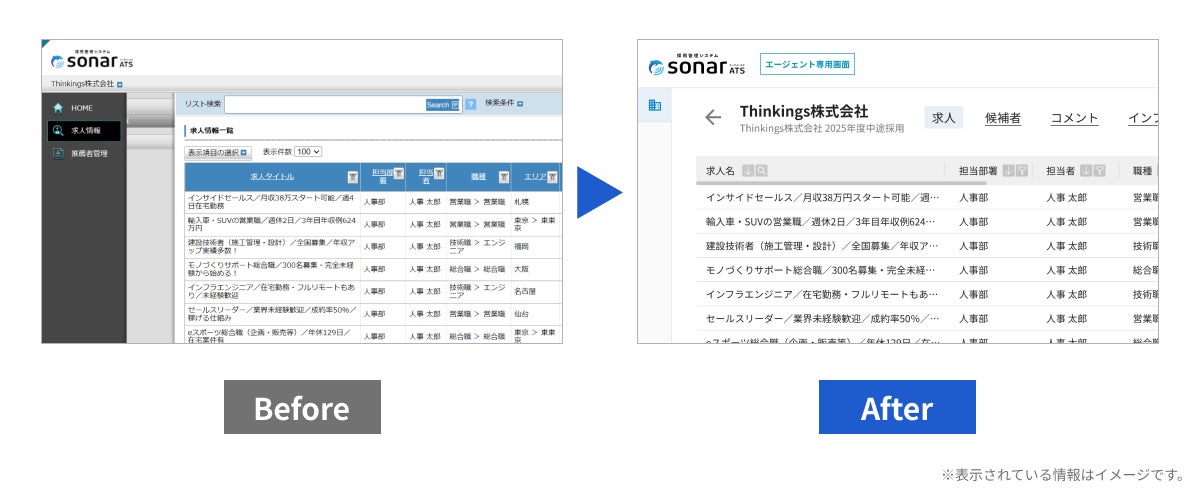Viewport: 1200px width, 497px height.
Task: Click the リスト検索 text input field
Action: click(x=324, y=104)
